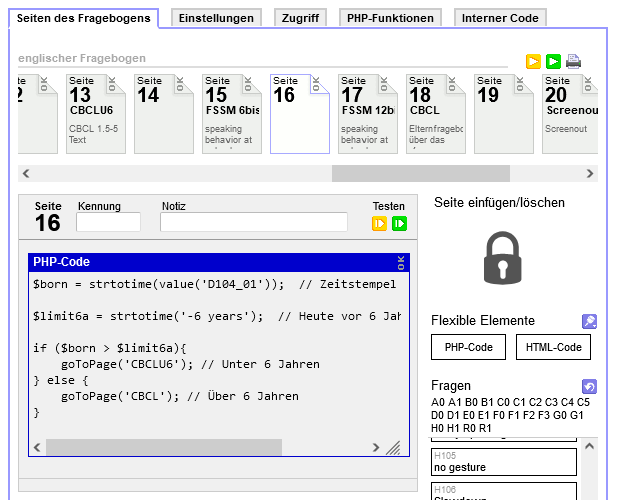The width and height of the screenshot is (618, 500).
Task: Select question category E1
Action: [x=484, y=415]
